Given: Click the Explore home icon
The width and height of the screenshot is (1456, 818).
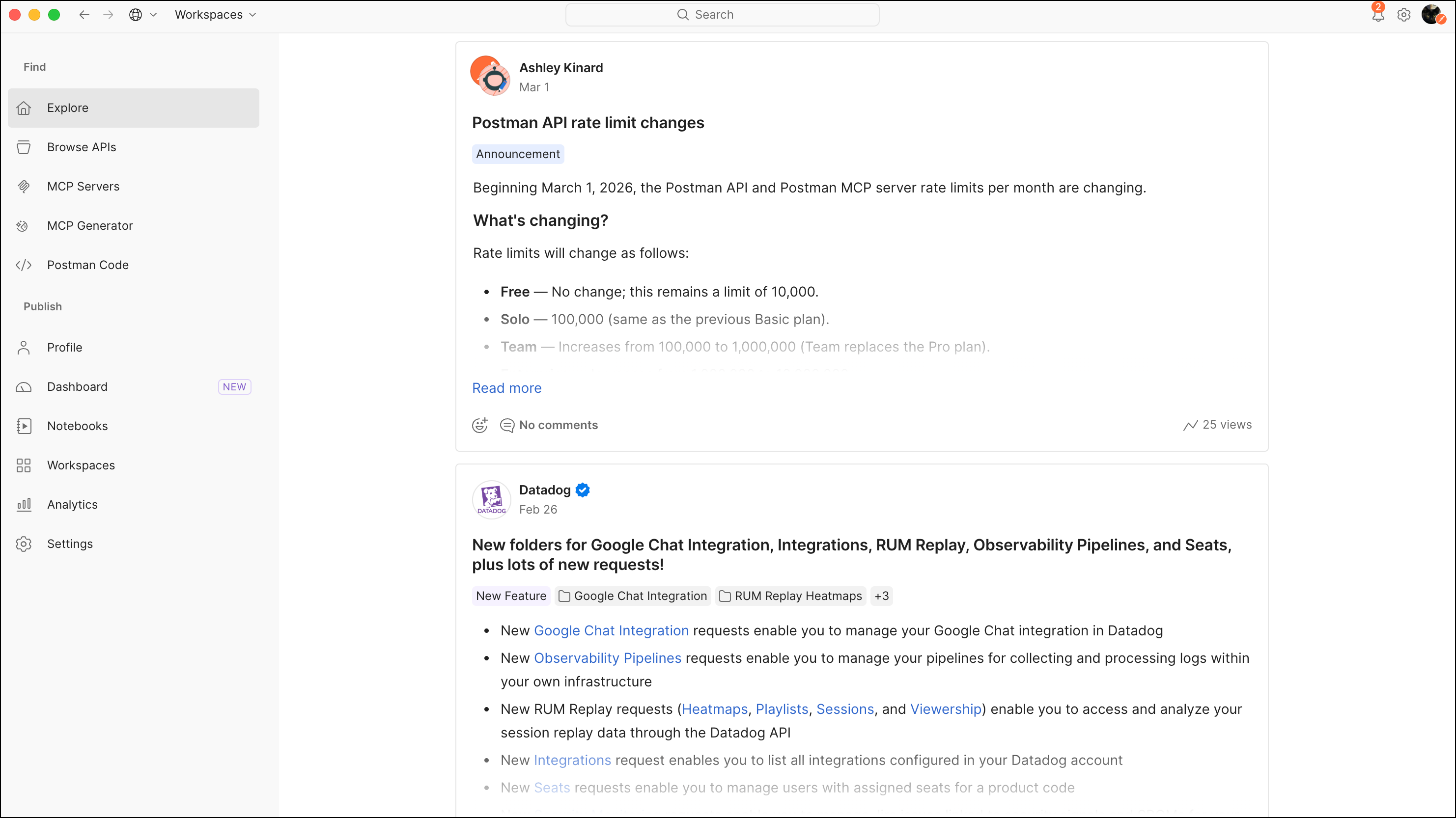Looking at the screenshot, I should click(x=24, y=108).
